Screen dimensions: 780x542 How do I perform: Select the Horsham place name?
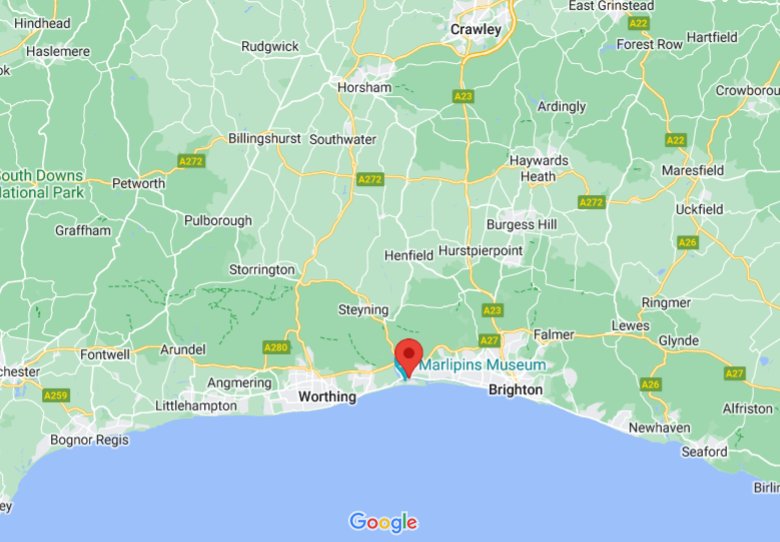tap(364, 88)
